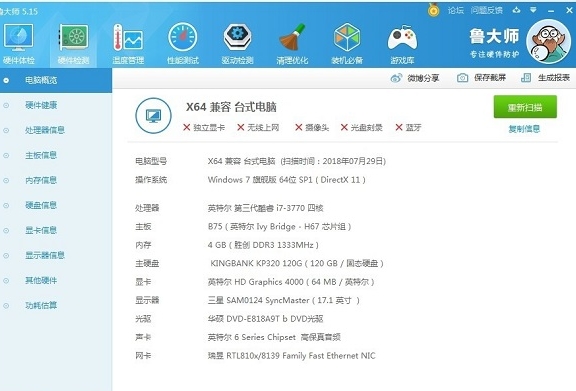This screenshot has width=576, height=391.
Task: Click the 电脑型号 row label
Action: pos(151,161)
